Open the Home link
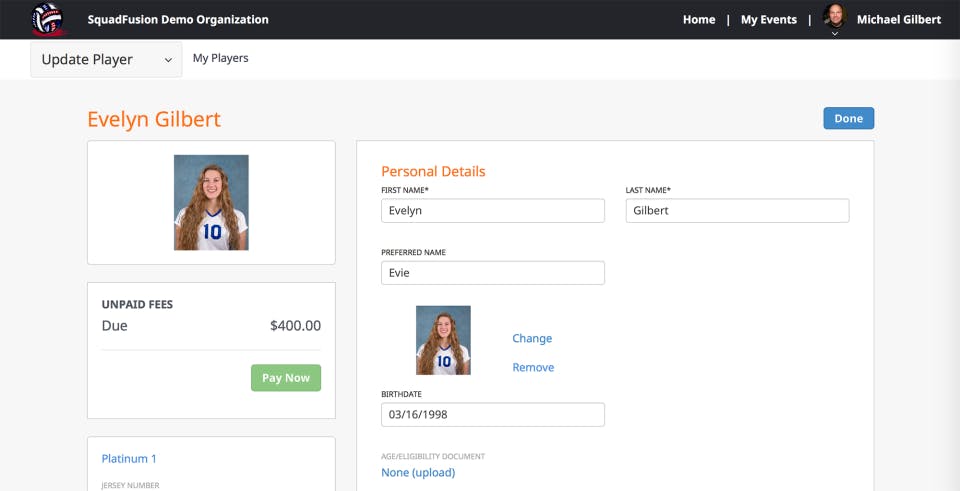 coord(699,20)
